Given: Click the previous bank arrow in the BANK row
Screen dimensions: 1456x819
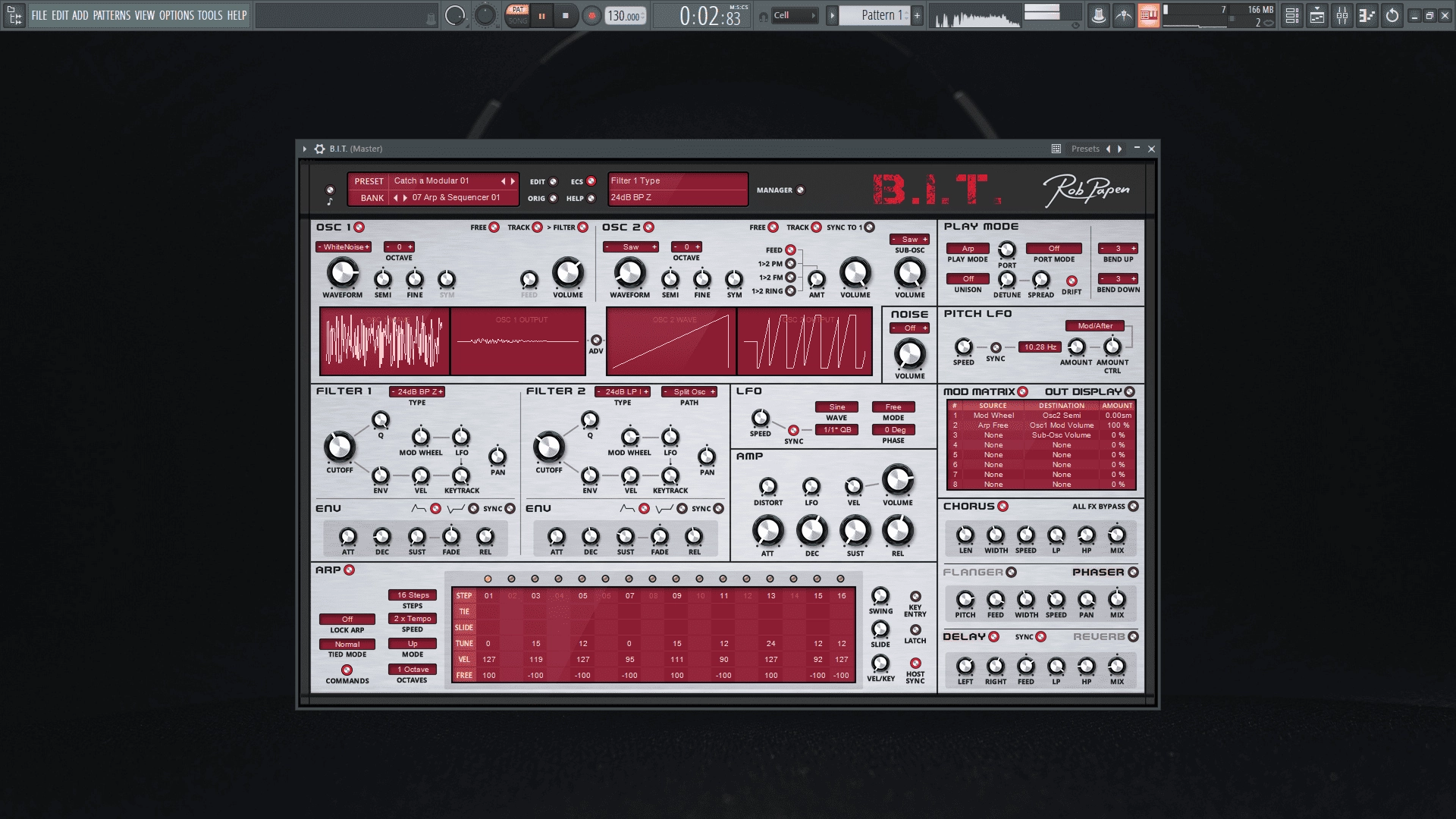Looking at the screenshot, I should [395, 198].
